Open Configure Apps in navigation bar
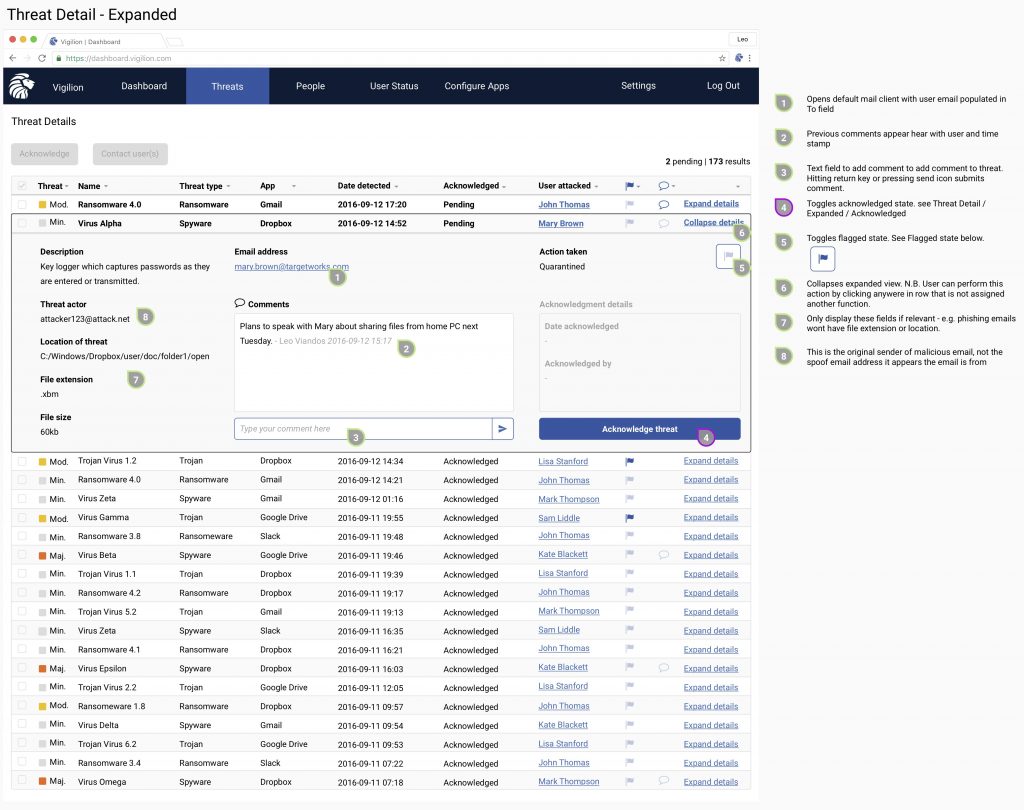The width and height of the screenshot is (1024, 810). 477,86
